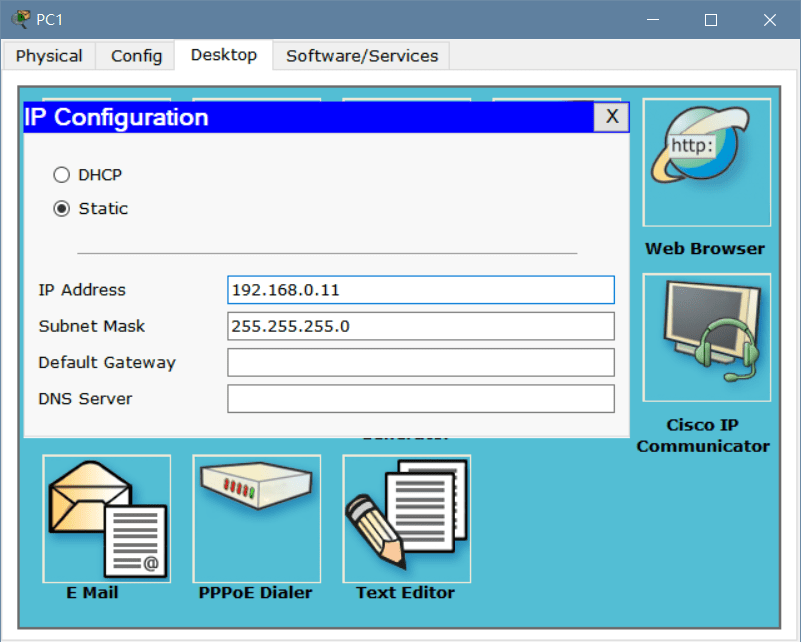This screenshot has height=642, width=801.
Task: Select the Static radio button
Action: 62,209
